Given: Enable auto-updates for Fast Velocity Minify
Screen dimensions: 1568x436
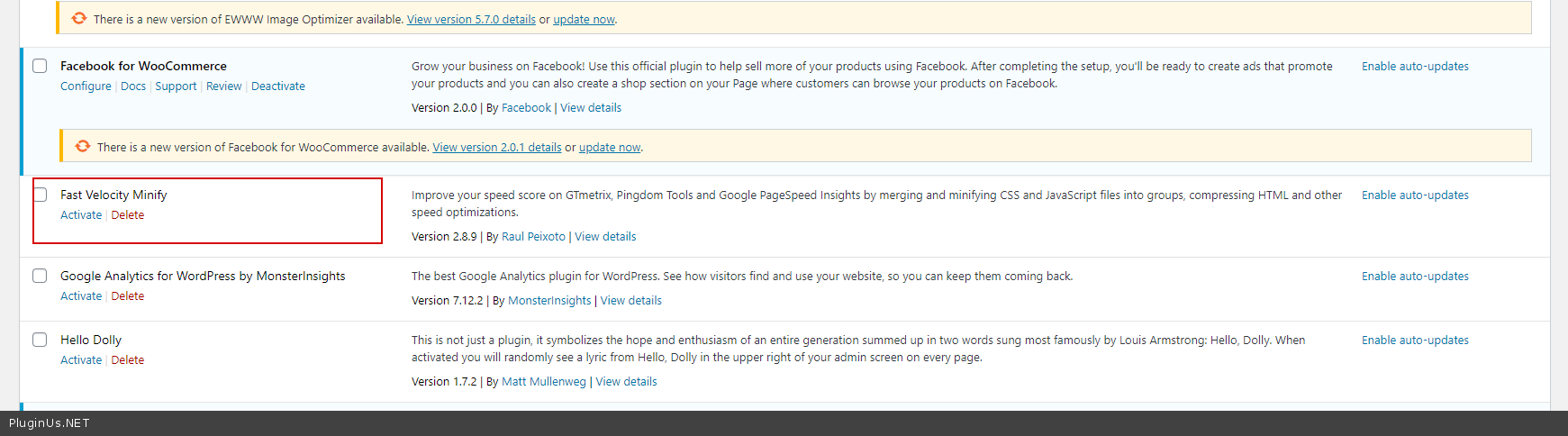Looking at the screenshot, I should click(x=1415, y=195).
